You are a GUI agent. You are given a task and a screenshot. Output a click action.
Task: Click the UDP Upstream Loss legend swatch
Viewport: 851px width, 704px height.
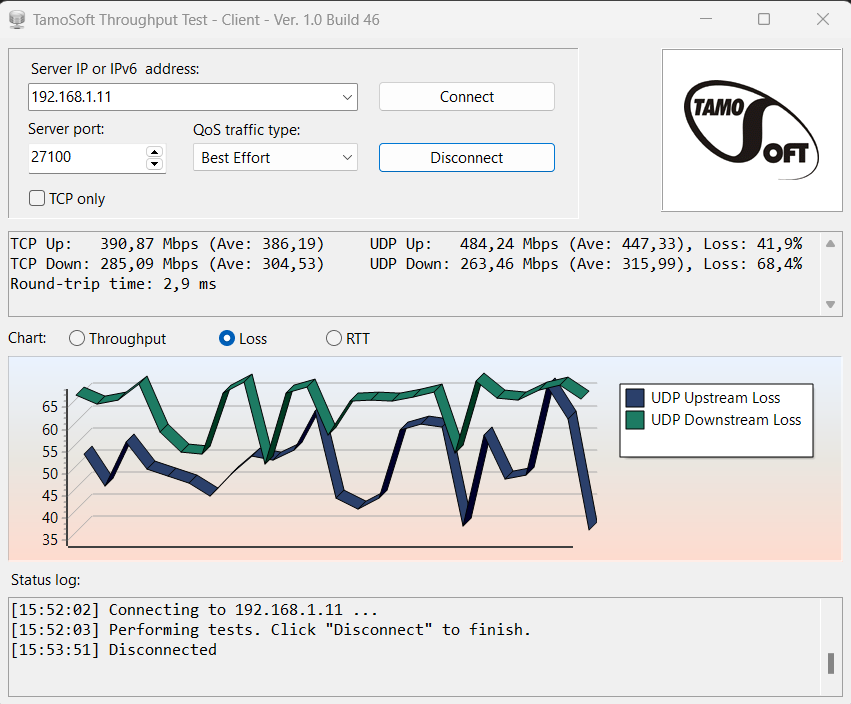coord(634,398)
